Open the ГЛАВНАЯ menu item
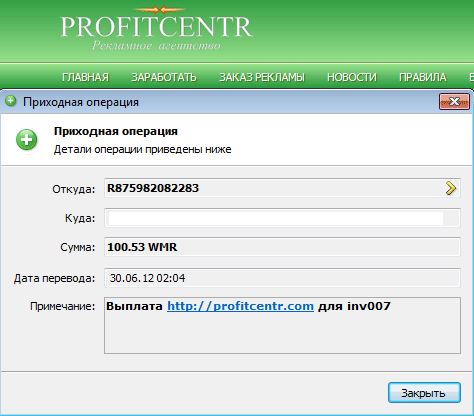Screen dimensions: 474x416 click(86, 77)
